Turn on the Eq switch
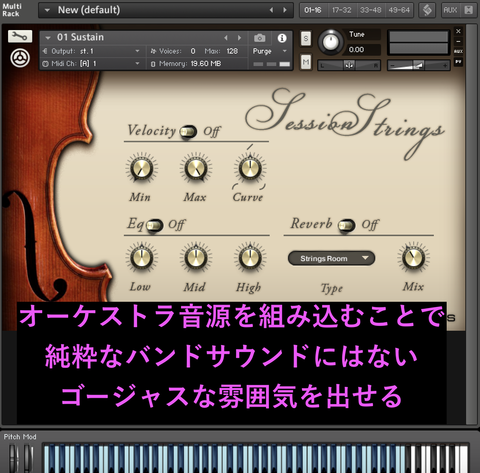This screenshot has height=473, width=480. [x=154, y=225]
